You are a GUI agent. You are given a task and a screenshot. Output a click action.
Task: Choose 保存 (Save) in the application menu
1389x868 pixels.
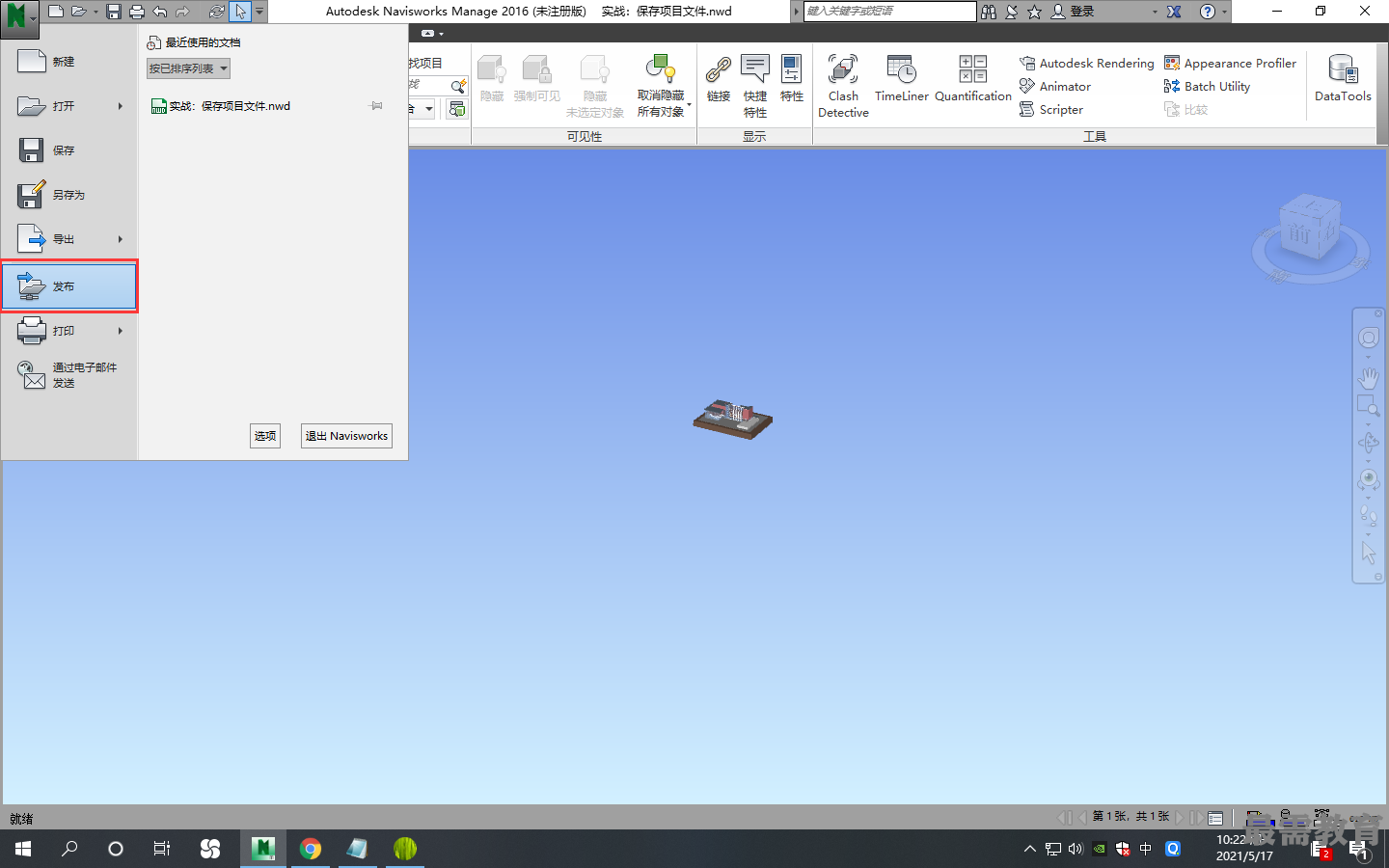tap(68, 150)
